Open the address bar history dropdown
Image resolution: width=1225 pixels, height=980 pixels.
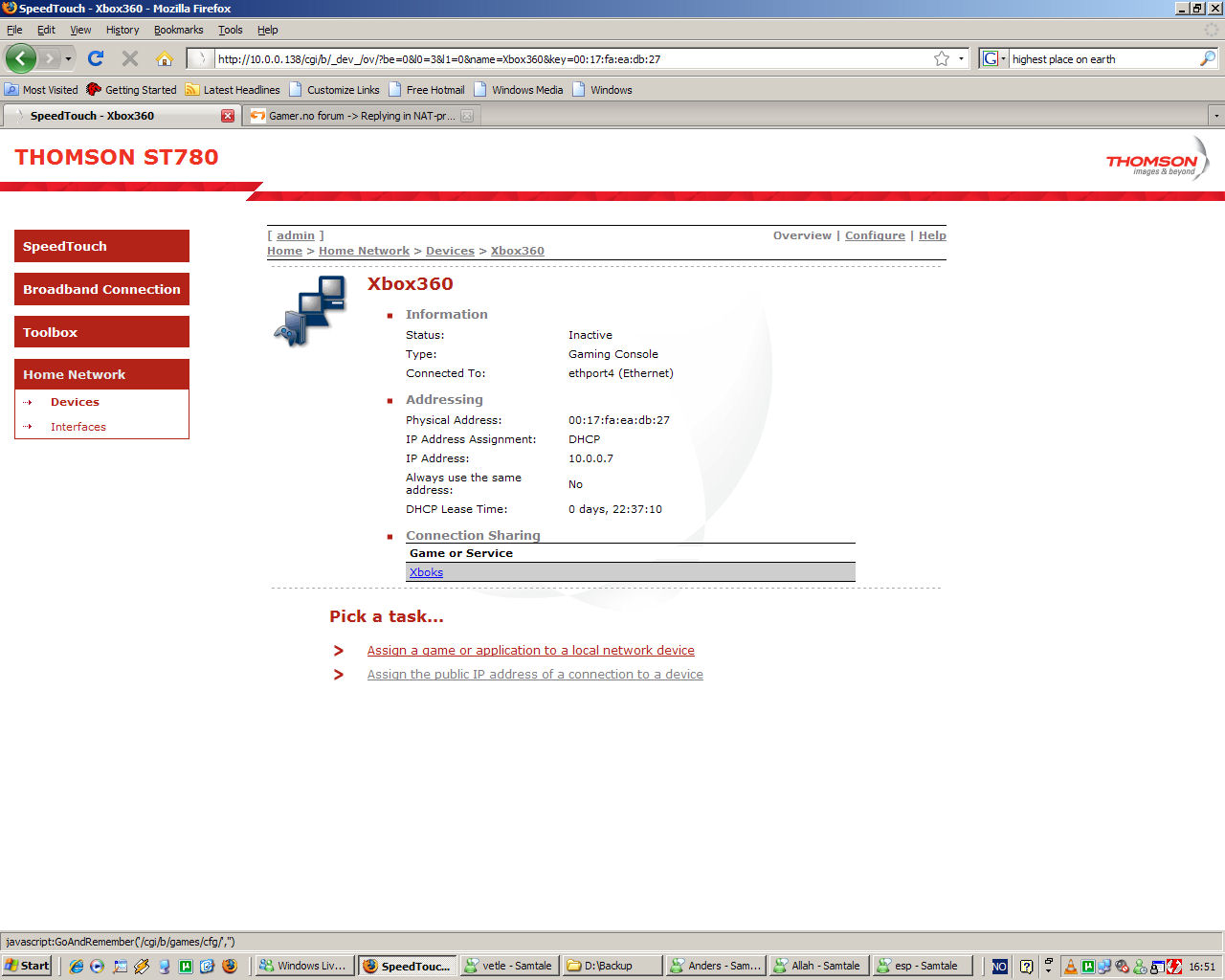point(961,58)
